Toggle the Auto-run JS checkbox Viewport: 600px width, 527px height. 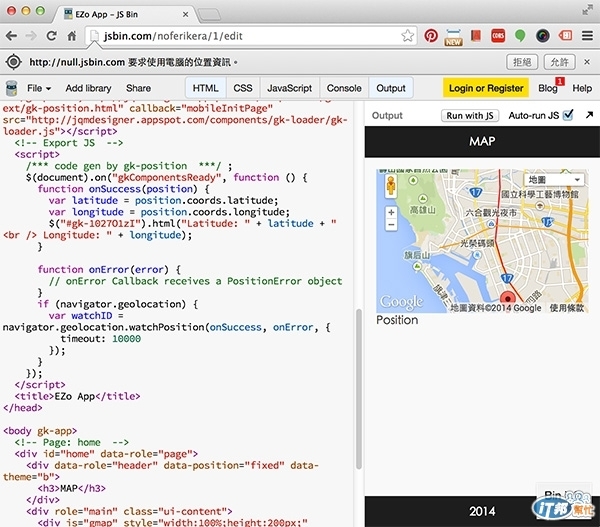(x=568, y=114)
